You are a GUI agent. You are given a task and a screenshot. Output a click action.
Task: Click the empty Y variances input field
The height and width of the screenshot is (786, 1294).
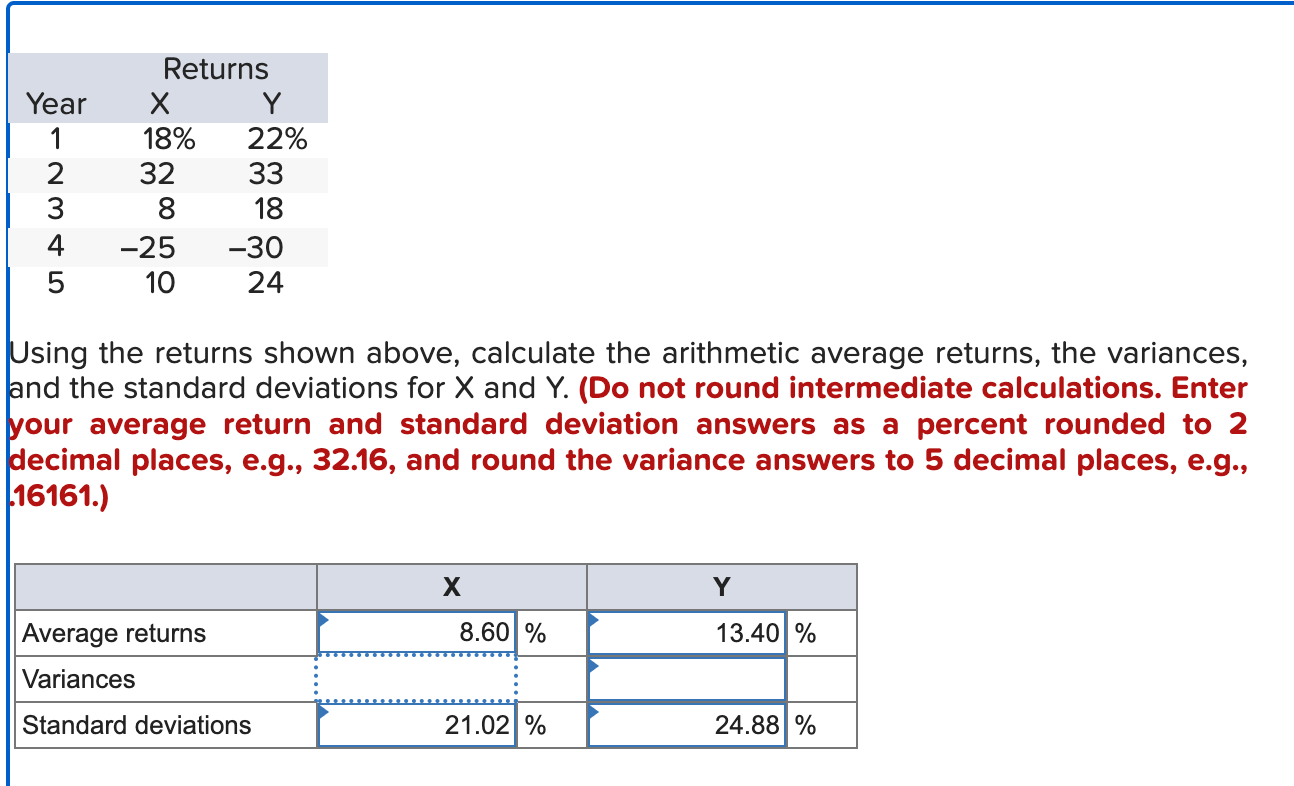[x=686, y=678]
